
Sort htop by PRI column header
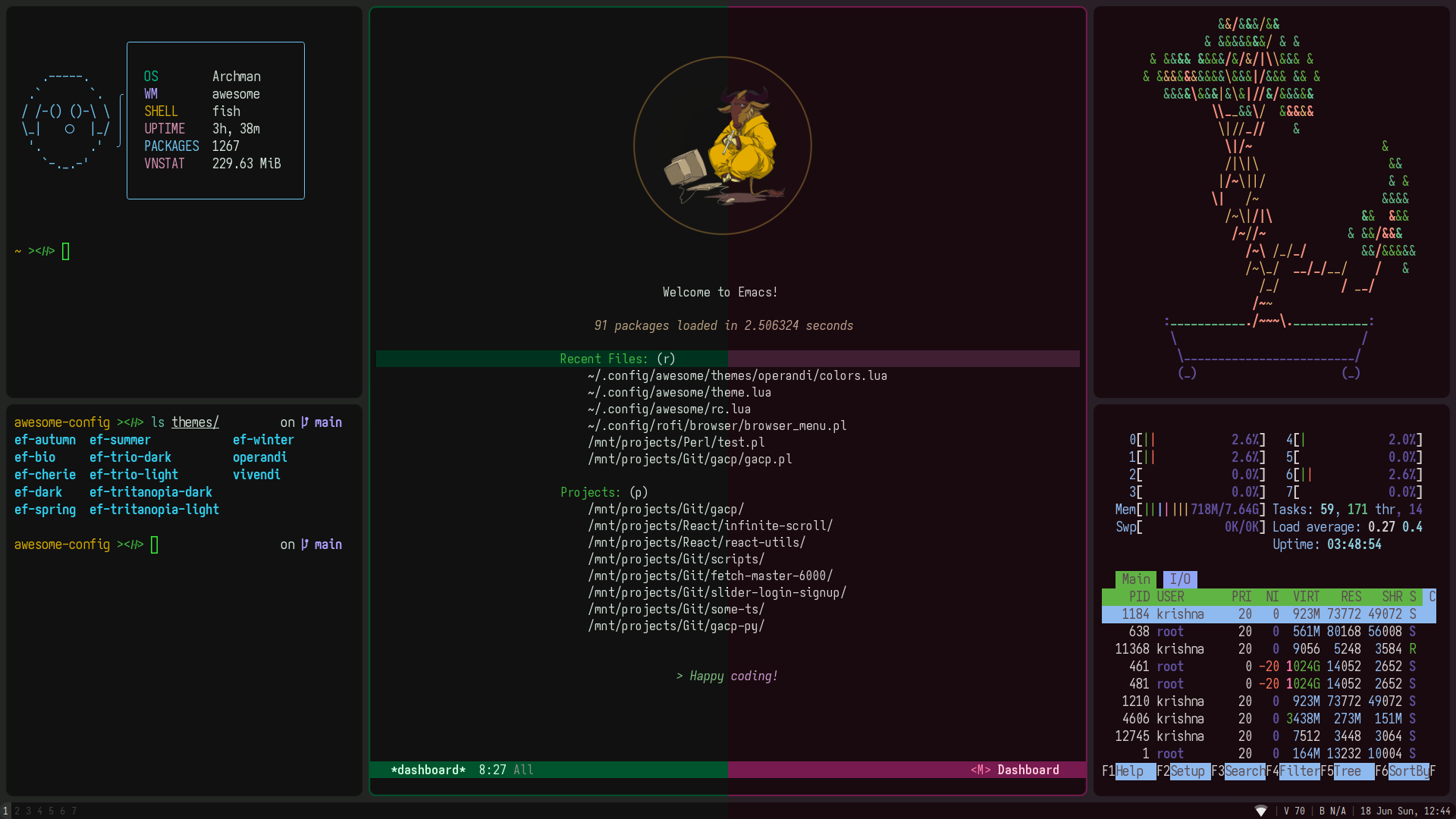pos(1241,597)
